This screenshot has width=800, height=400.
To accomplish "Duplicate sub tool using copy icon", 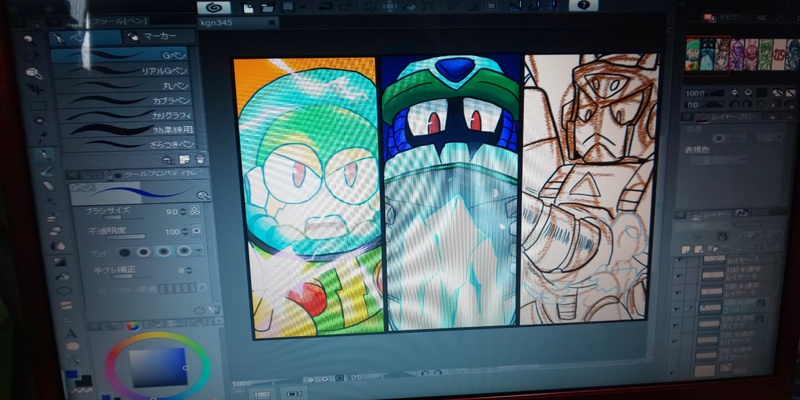I will point(184,159).
